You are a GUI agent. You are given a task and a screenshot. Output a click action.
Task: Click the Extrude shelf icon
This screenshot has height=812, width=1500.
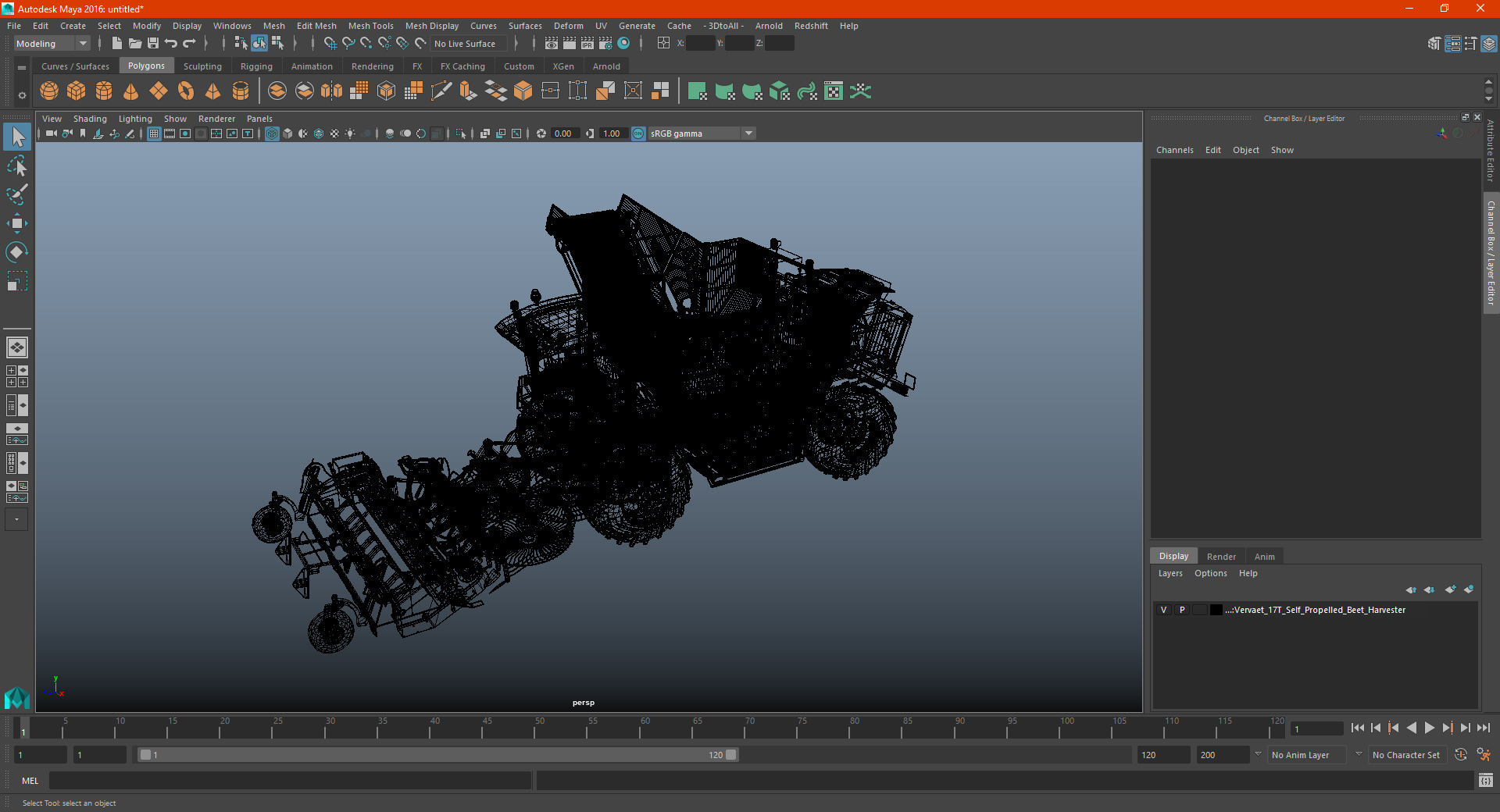469,91
